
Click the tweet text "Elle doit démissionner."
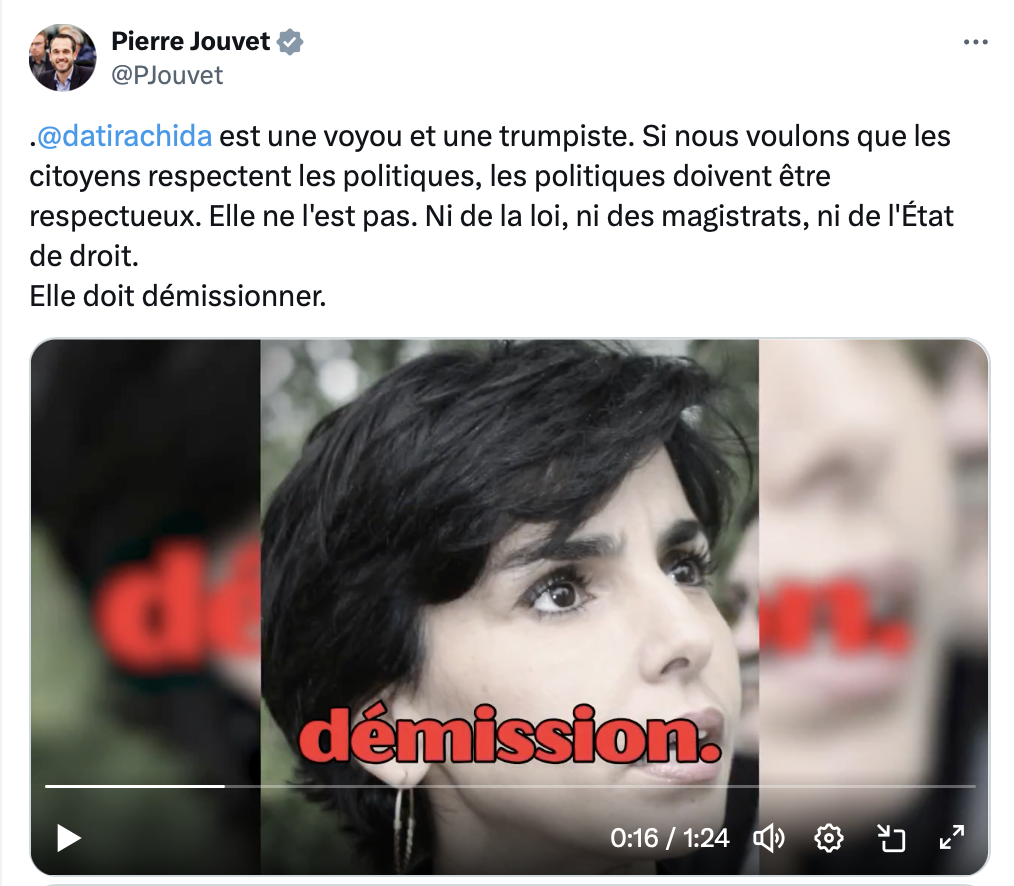(178, 297)
